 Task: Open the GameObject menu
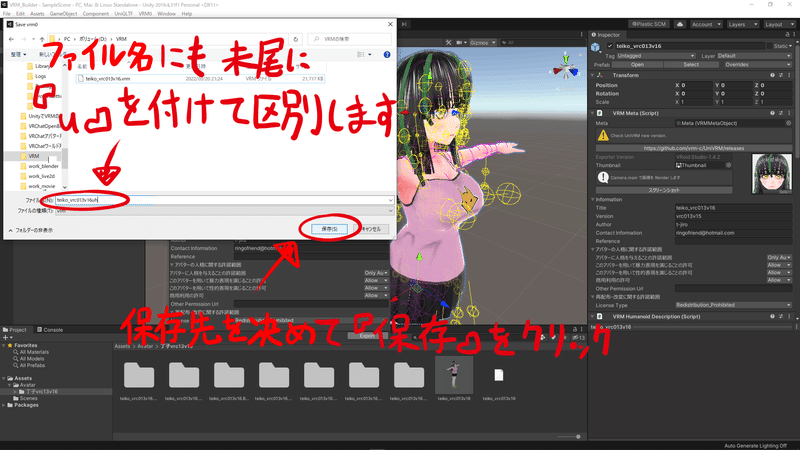tap(63, 14)
